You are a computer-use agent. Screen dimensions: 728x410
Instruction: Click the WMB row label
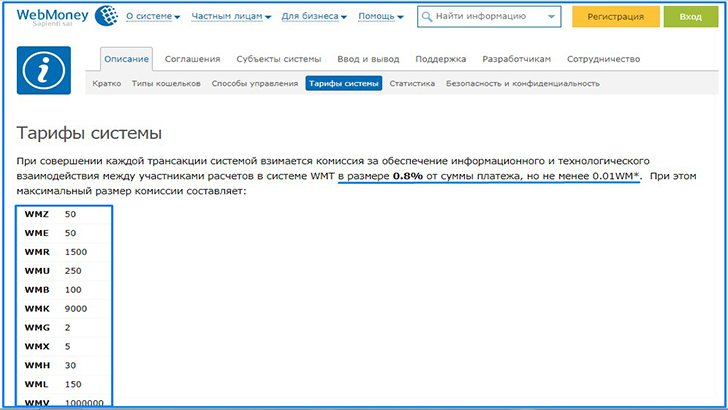point(37,290)
